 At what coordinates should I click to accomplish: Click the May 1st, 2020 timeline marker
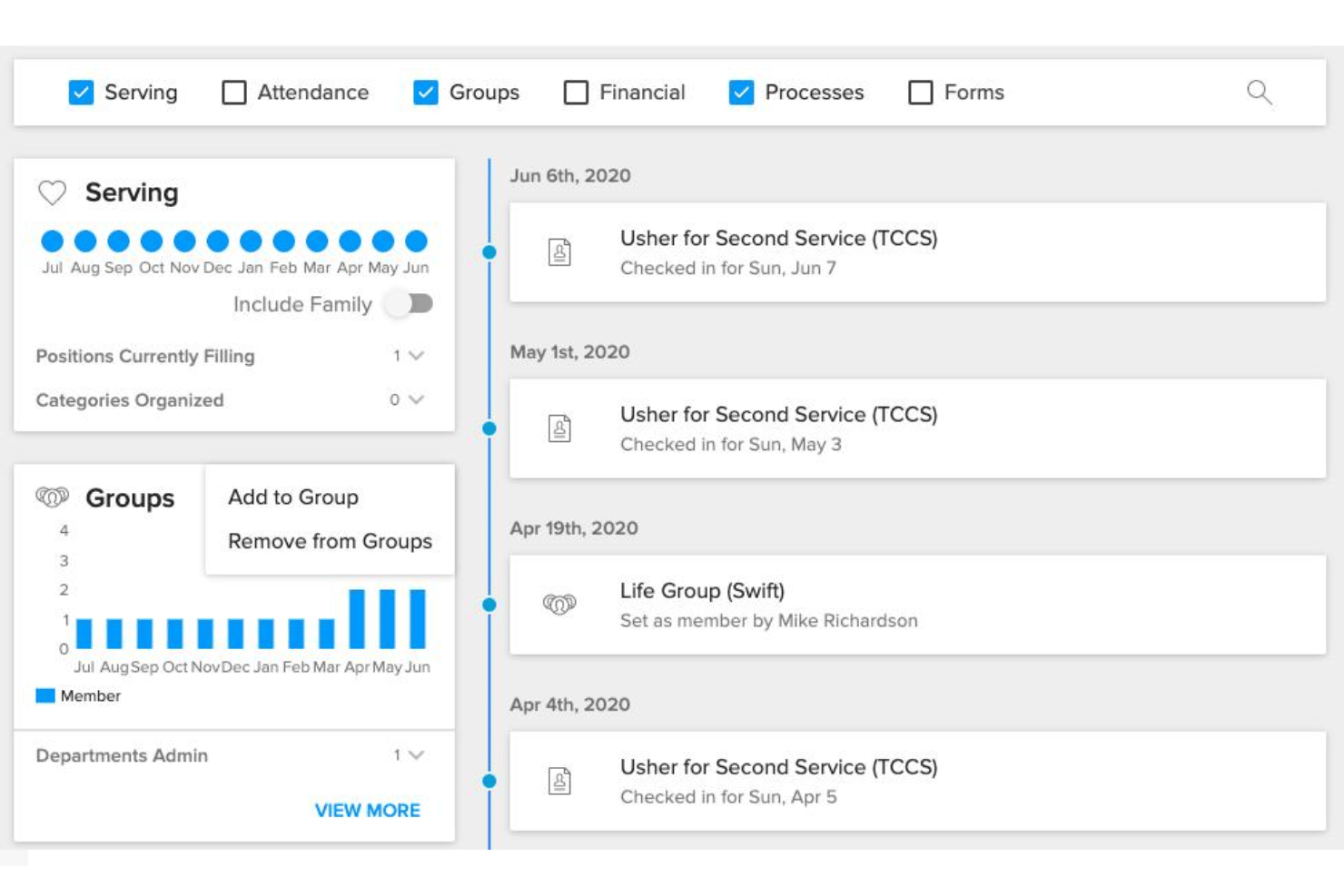pyautogui.click(x=489, y=428)
